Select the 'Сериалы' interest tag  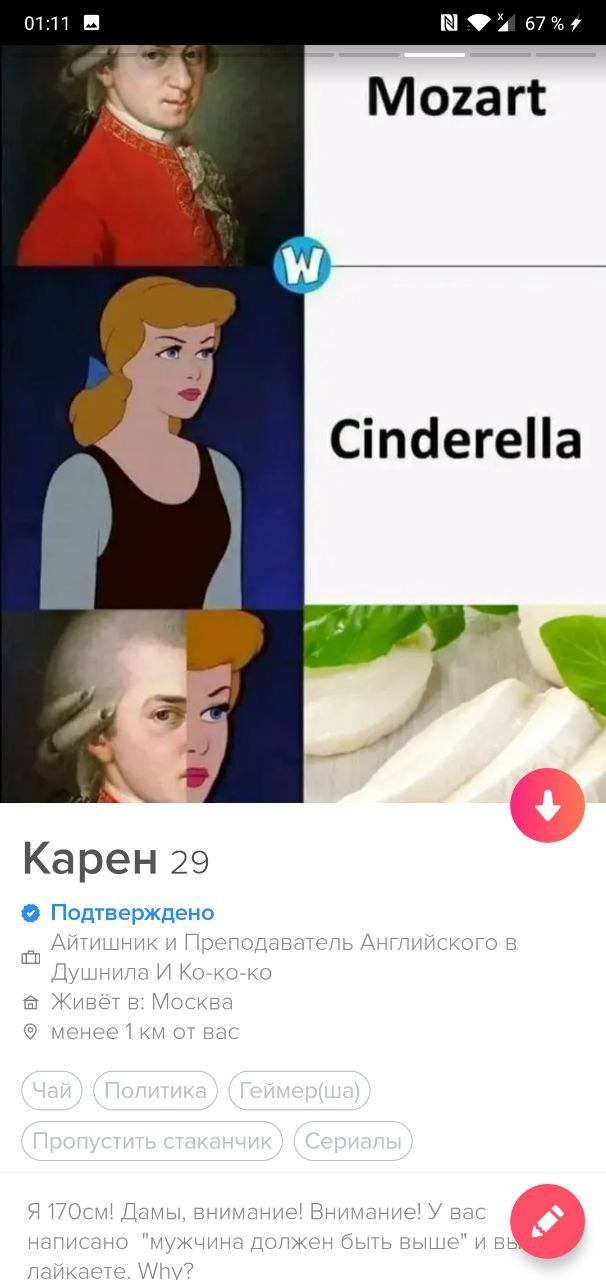click(353, 1141)
